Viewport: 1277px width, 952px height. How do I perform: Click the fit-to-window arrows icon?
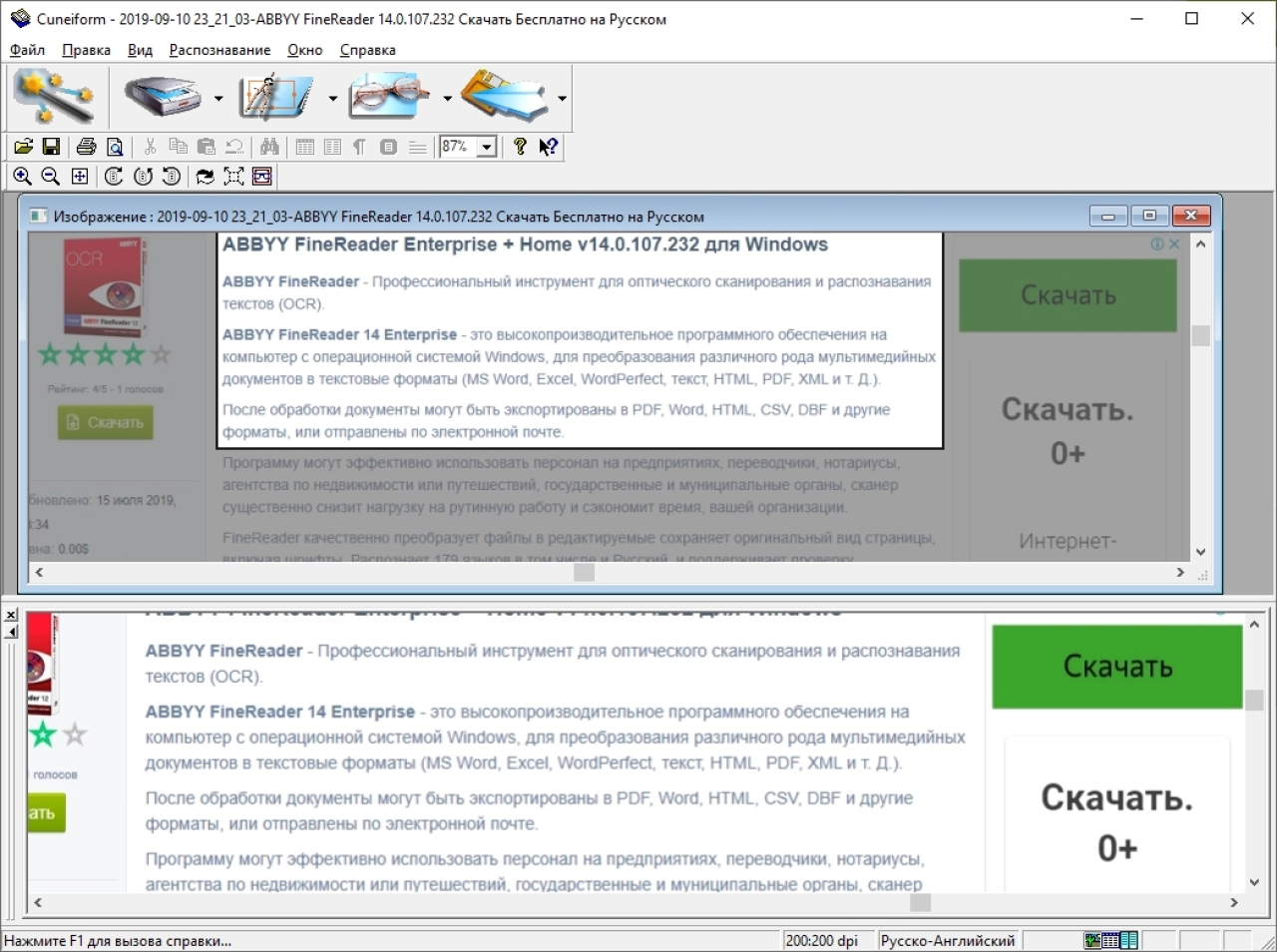coord(80,177)
